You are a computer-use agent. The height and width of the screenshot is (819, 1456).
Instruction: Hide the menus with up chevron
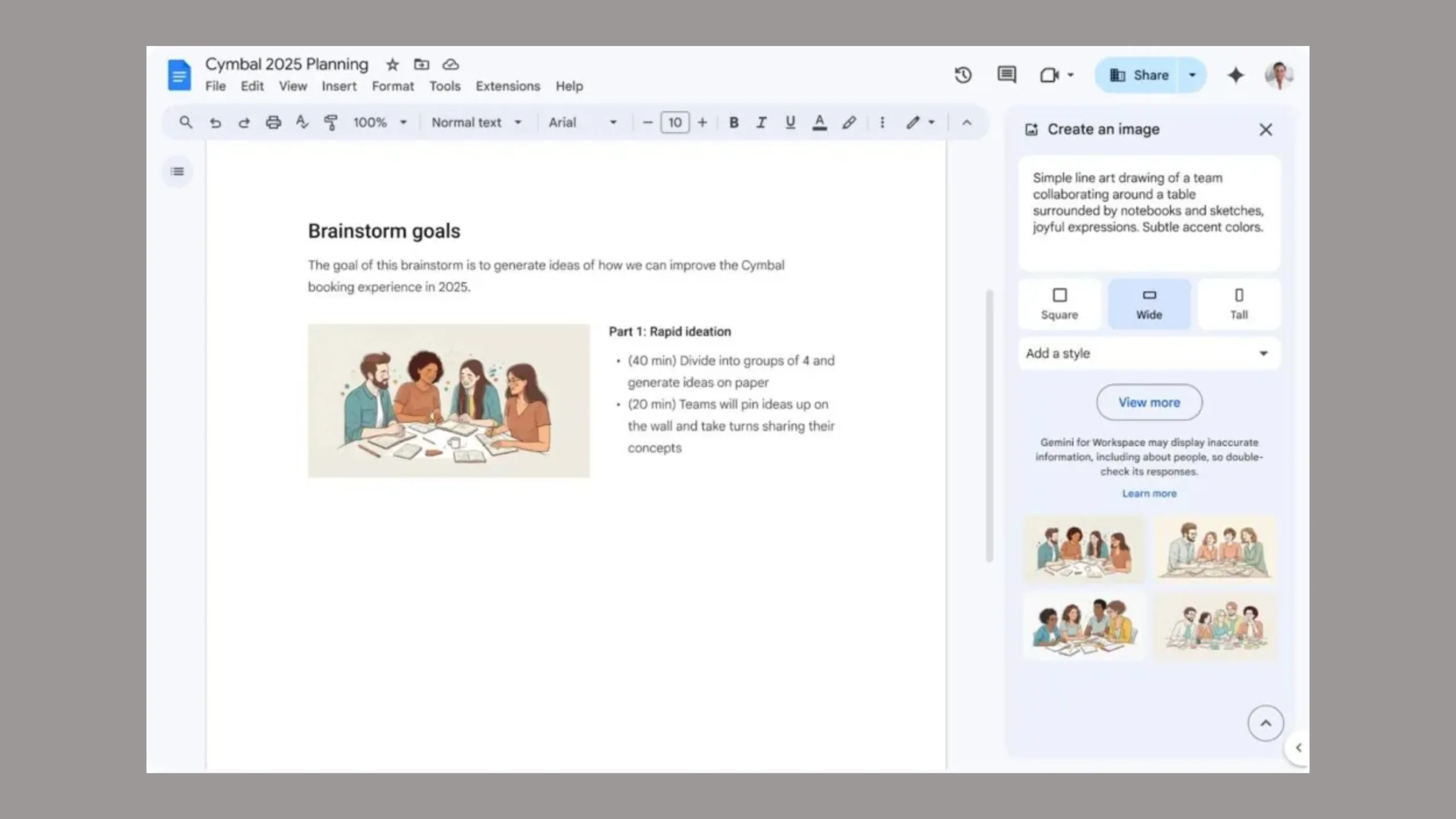tap(967, 122)
